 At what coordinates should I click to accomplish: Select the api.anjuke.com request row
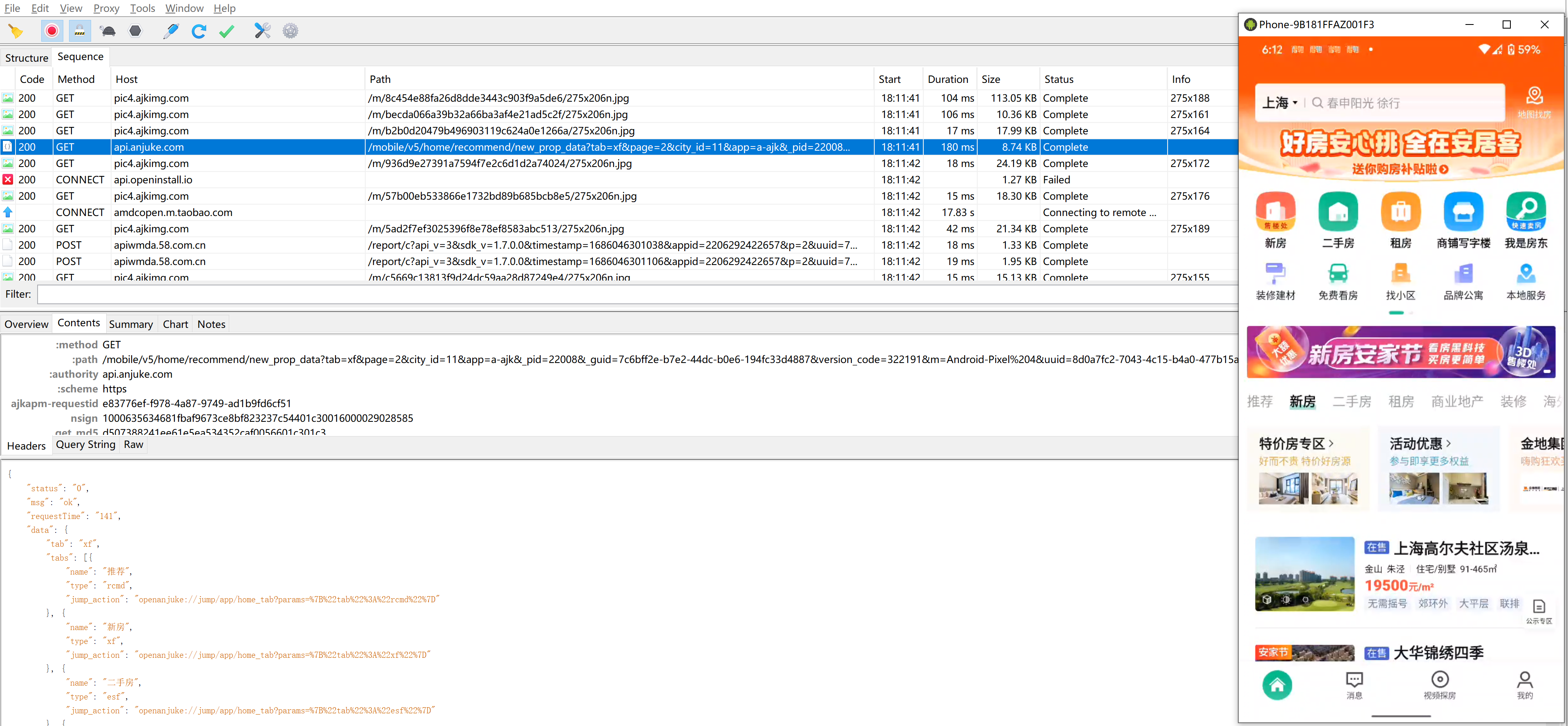(x=619, y=147)
